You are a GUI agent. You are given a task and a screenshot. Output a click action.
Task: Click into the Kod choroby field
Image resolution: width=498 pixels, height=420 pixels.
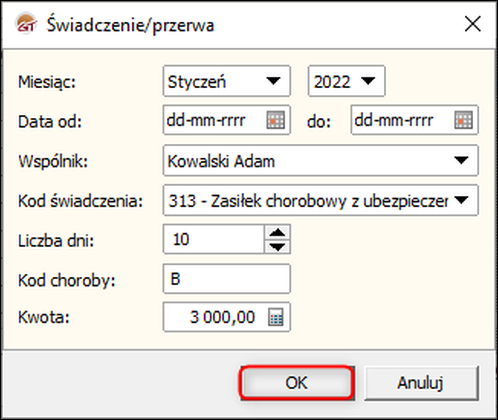[227, 279]
